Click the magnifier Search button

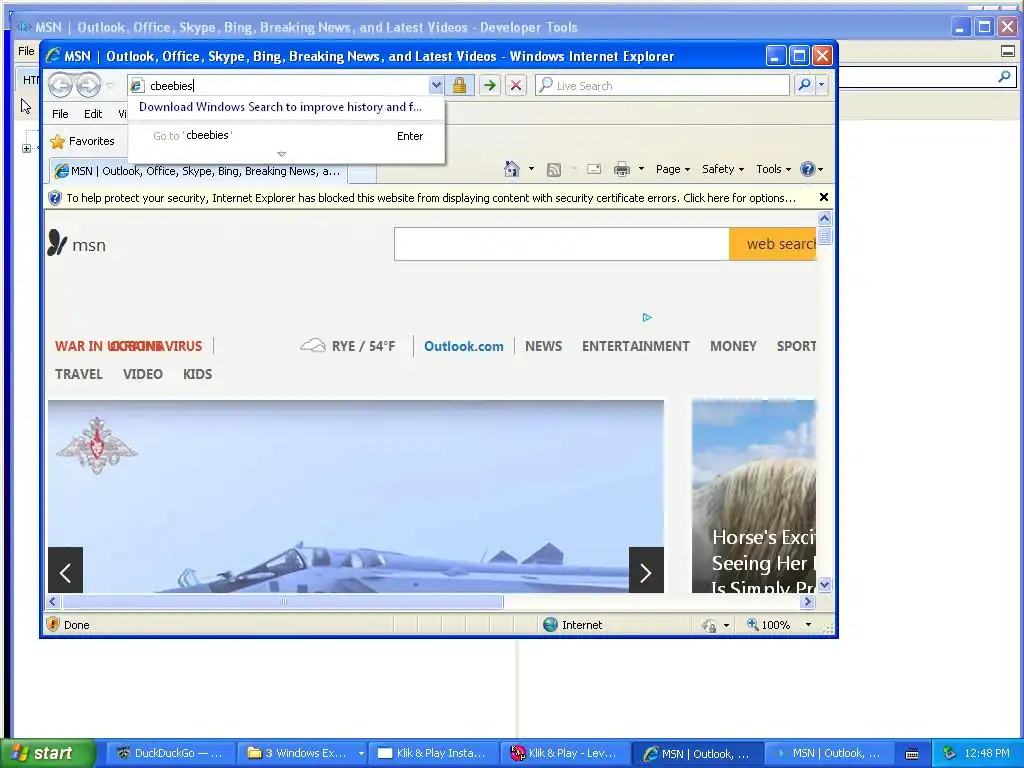805,85
